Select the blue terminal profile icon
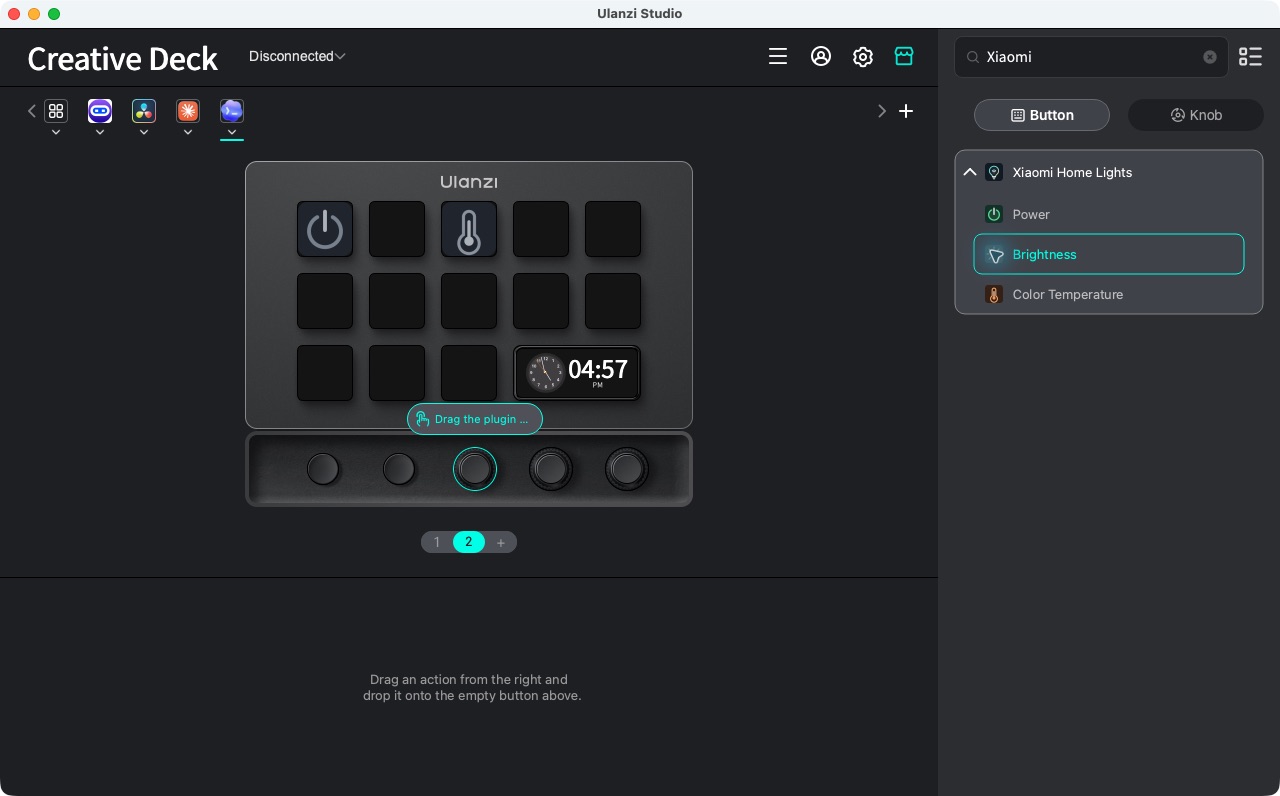 (x=232, y=111)
